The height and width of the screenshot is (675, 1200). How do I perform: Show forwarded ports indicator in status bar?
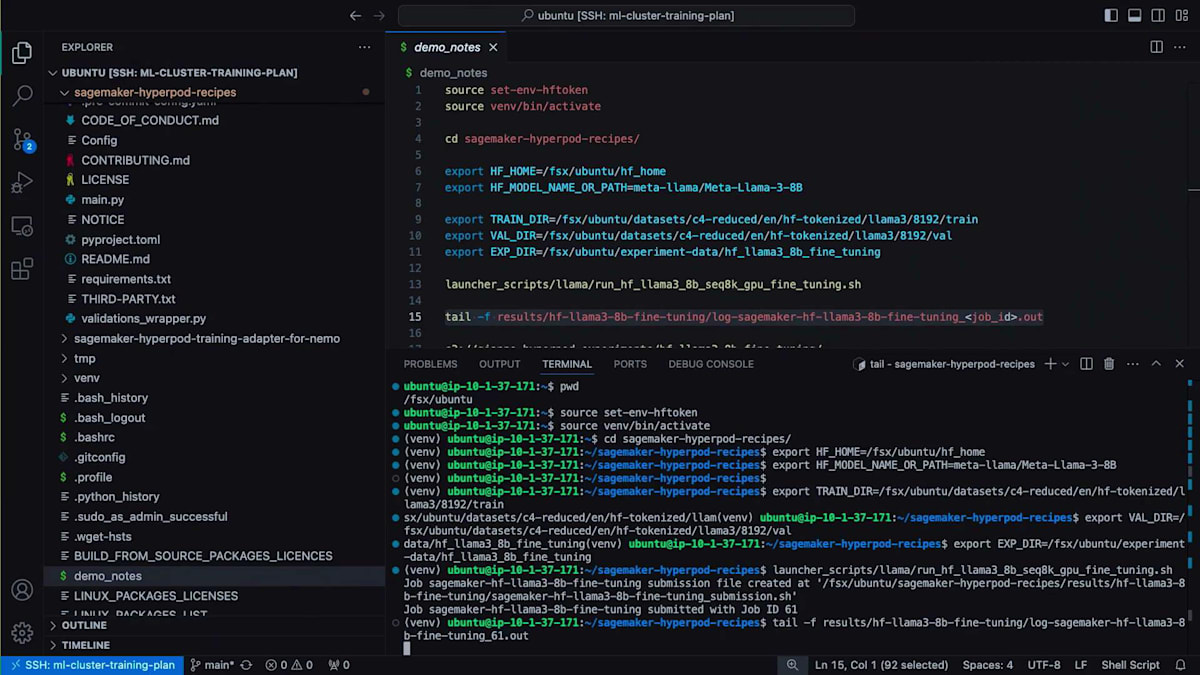[340, 665]
